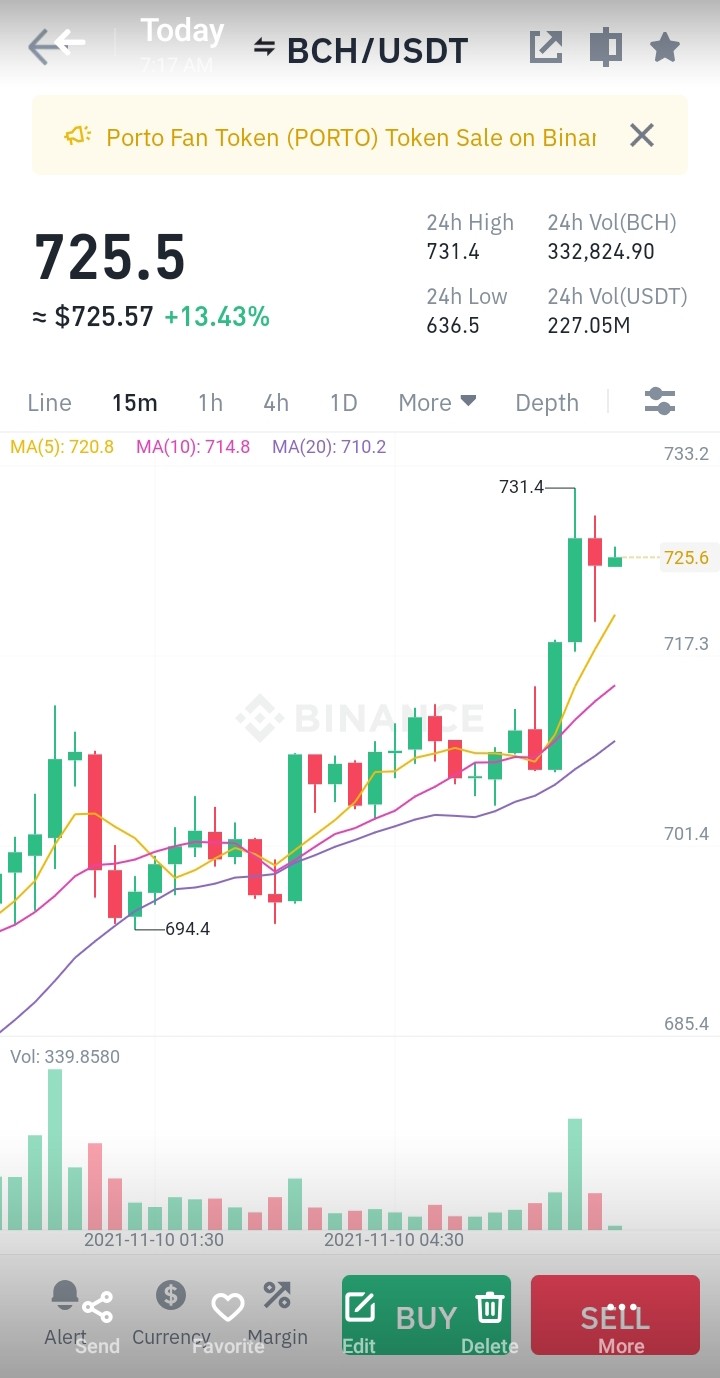Switch to the Line chart tab

coord(49,402)
